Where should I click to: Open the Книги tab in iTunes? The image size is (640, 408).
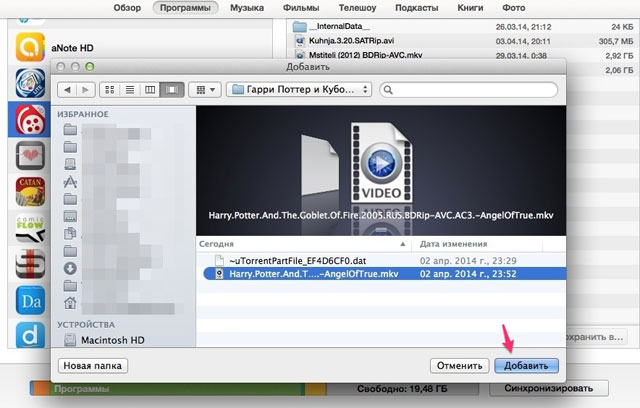pos(470,8)
